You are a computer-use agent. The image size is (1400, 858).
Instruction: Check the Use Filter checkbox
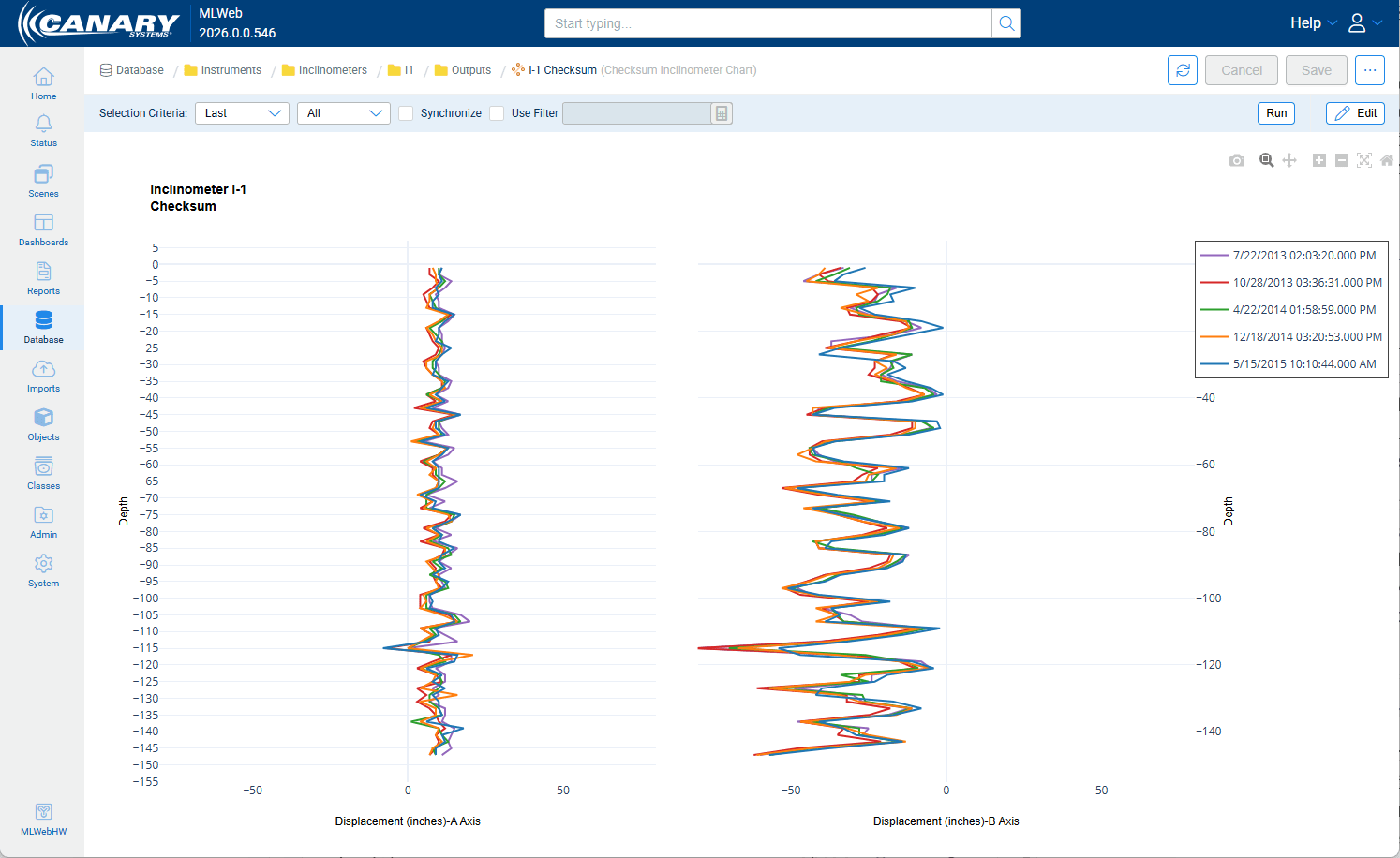pyautogui.click(x=497, y=113)
